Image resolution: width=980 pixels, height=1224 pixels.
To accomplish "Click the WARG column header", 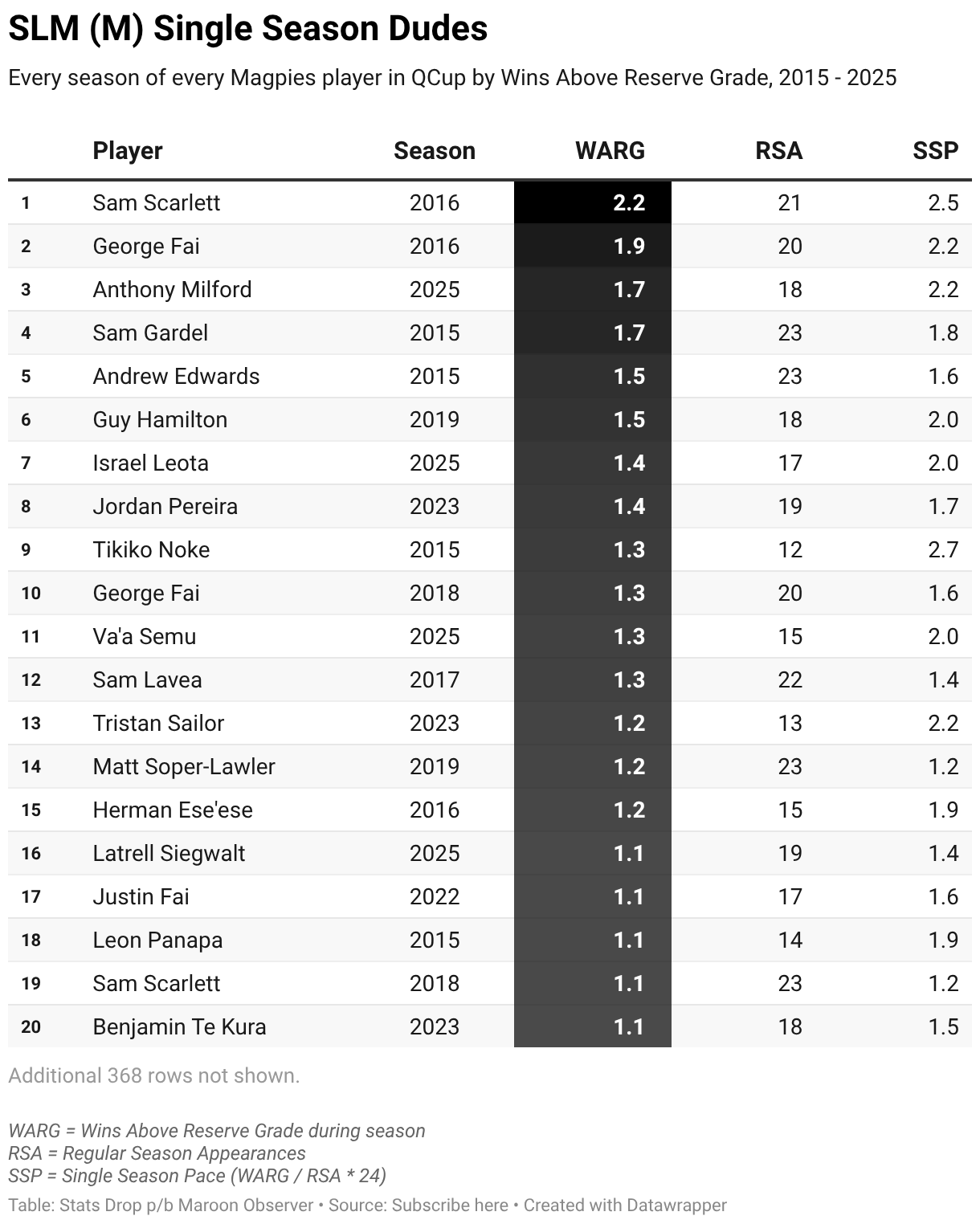I will pos(610,151).
